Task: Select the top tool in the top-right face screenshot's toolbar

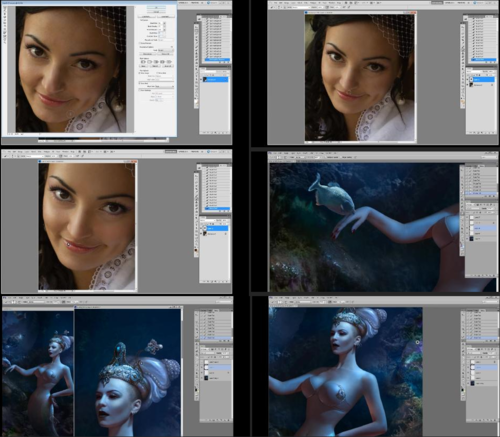Action: (463, 27)
